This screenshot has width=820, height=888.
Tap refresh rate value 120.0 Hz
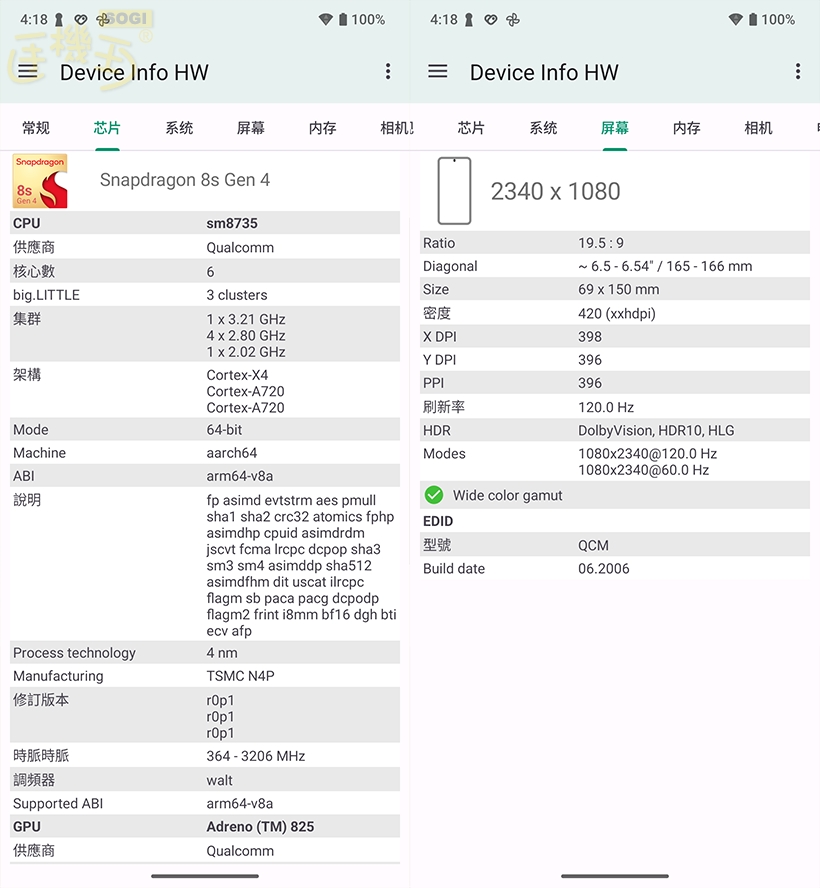(606, 407)
